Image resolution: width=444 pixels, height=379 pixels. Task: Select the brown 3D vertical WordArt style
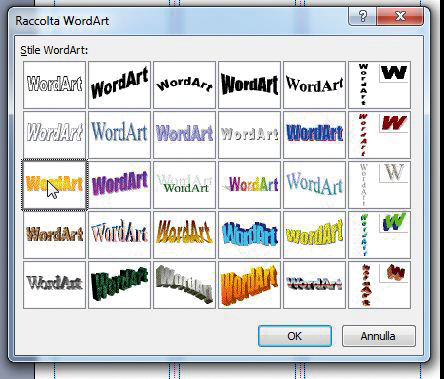(380, 285)
